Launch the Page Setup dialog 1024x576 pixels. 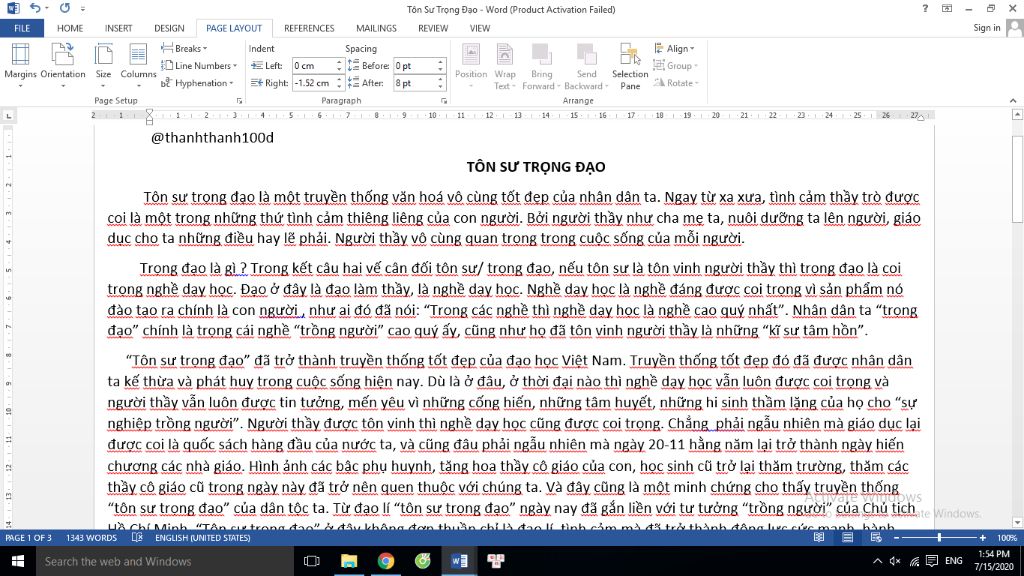239,101
